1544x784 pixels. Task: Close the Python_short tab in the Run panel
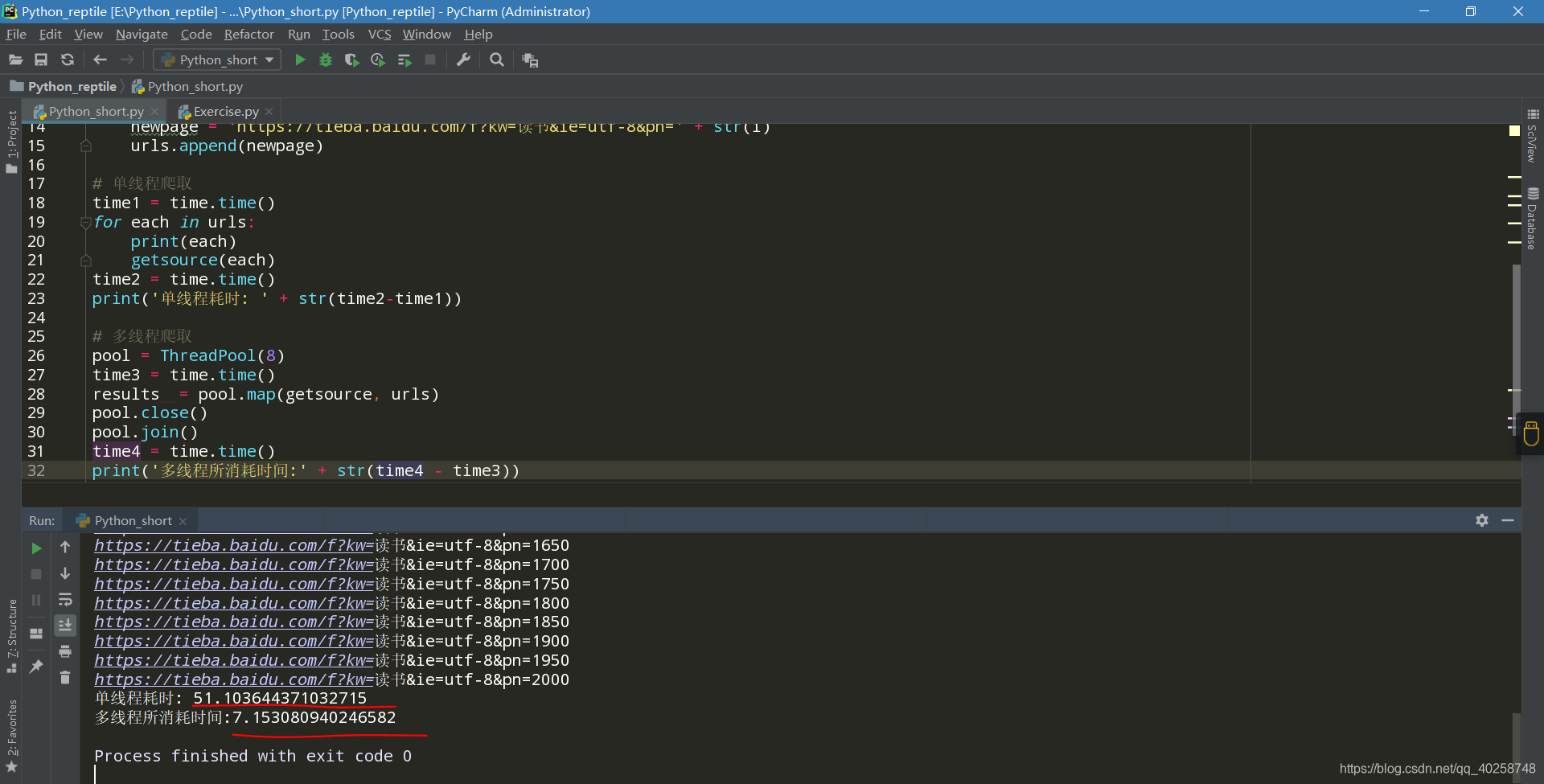coord(183,521)
